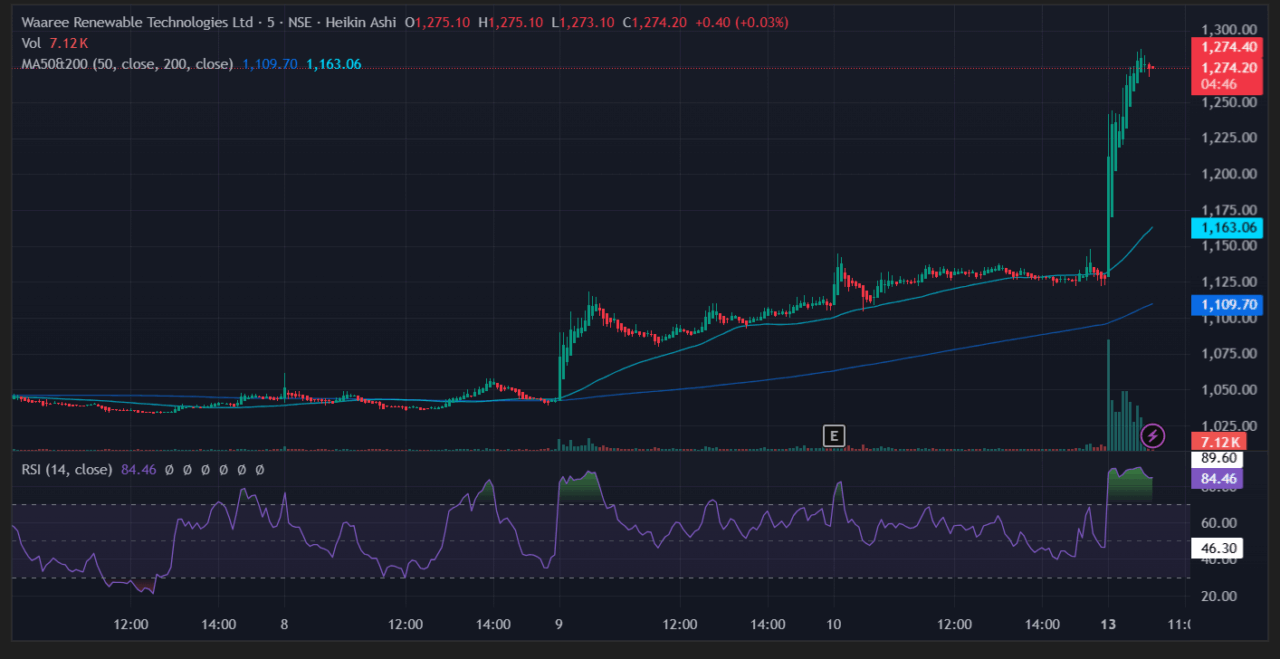Screen dimensions: 1280x659
Task: Click the date label 13 on time axis
Action: click(1107, 625)
